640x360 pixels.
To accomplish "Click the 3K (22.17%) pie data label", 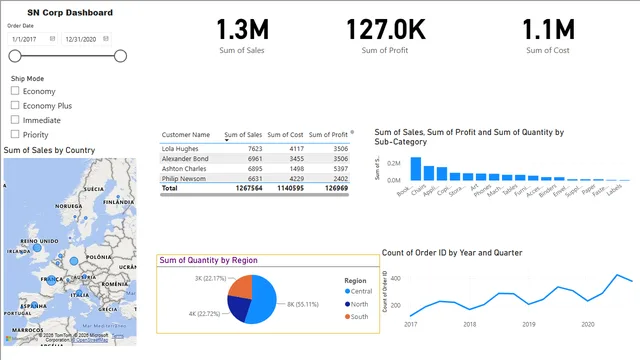I will 210,278.
